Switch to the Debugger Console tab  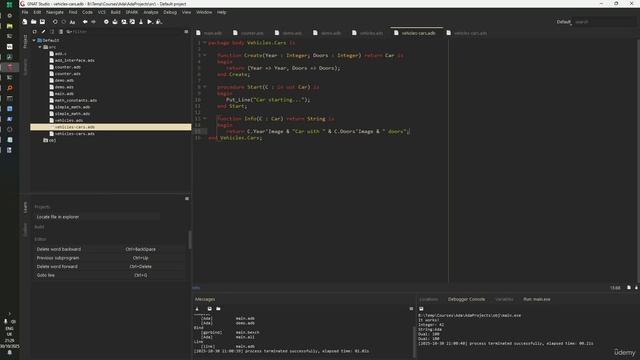466,299
